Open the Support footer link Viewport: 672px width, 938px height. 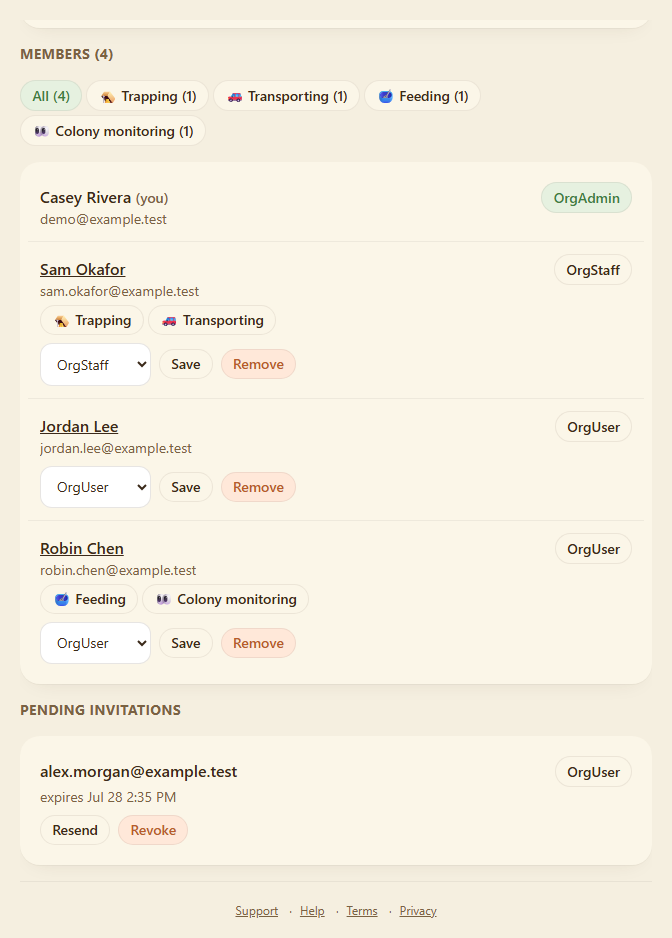(257, 910)
